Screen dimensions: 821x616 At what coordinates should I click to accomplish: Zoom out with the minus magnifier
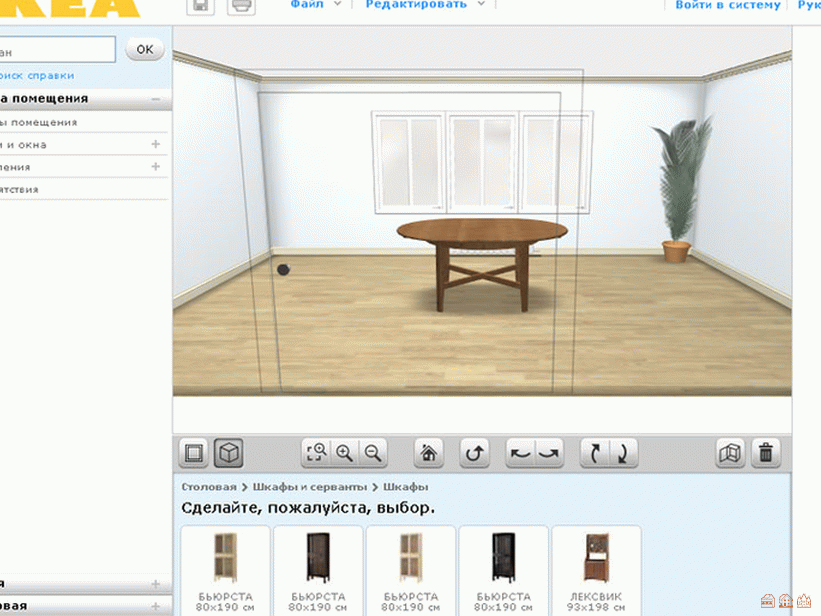tap(373, 453)
